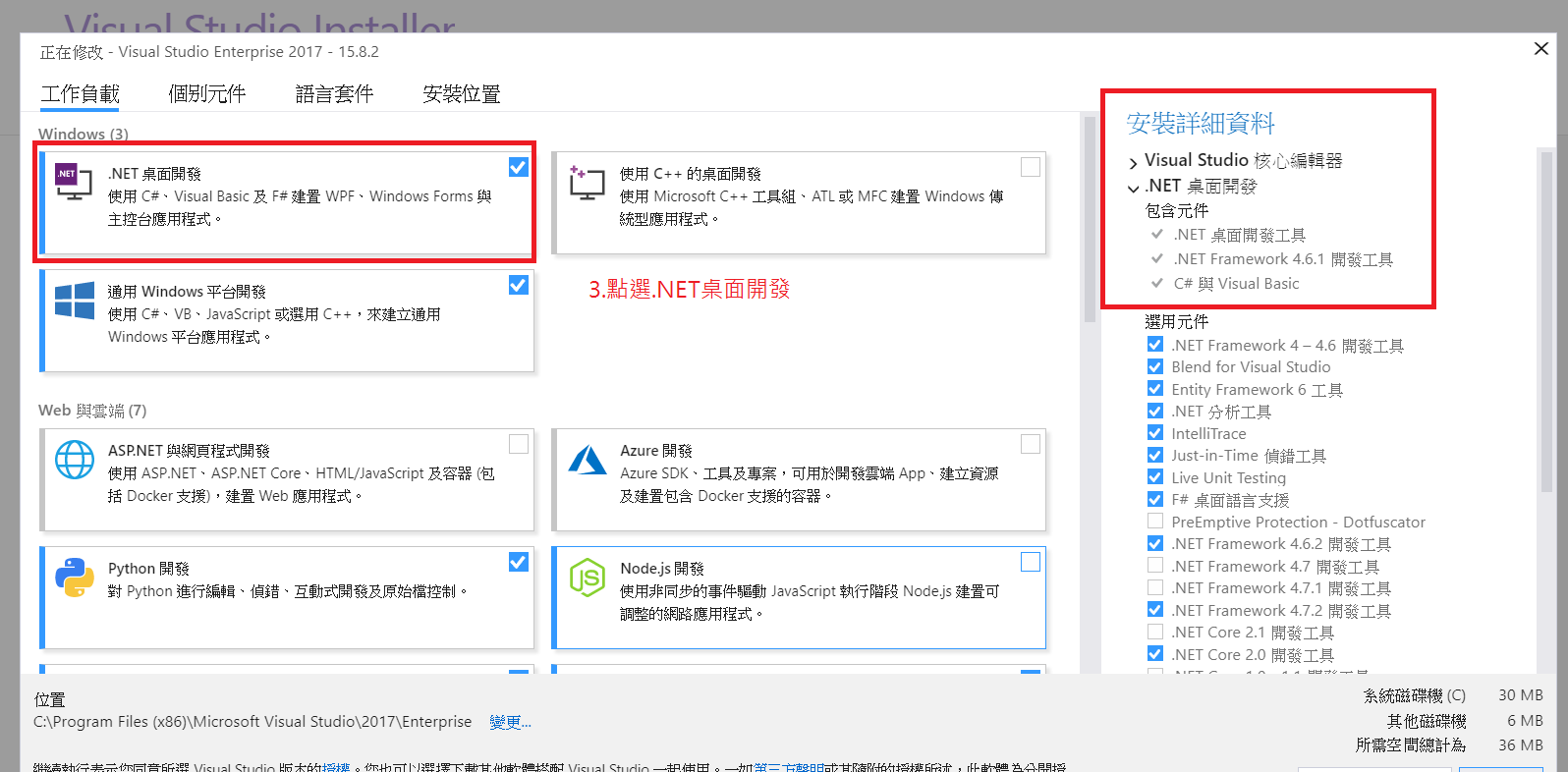
Task: Check the .NET Framework 4.7 開發工具 option
Action: [1155, 566]
